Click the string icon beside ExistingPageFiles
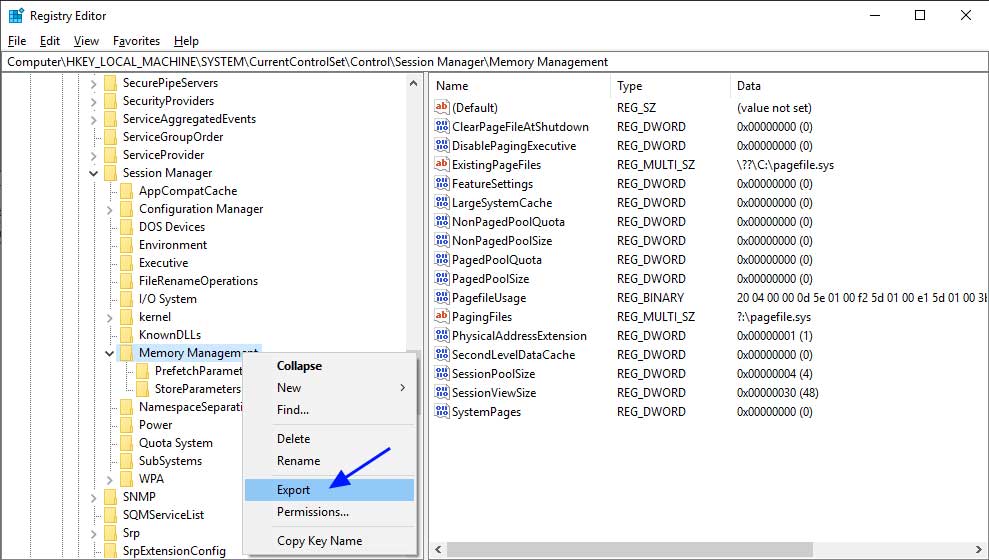 pyautogui.click(x=442, y=165)
